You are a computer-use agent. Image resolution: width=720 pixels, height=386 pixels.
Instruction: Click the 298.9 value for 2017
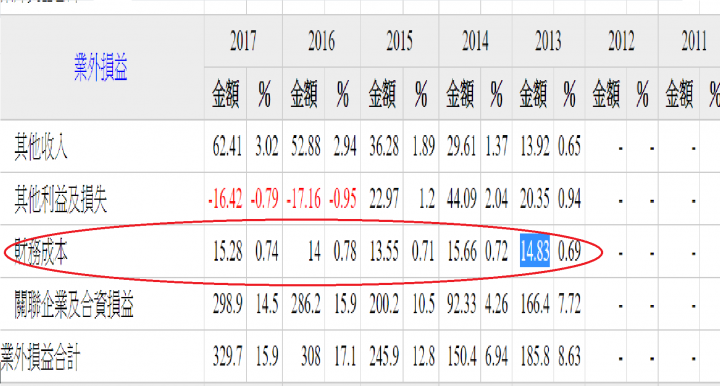click(x=227, y=304)
